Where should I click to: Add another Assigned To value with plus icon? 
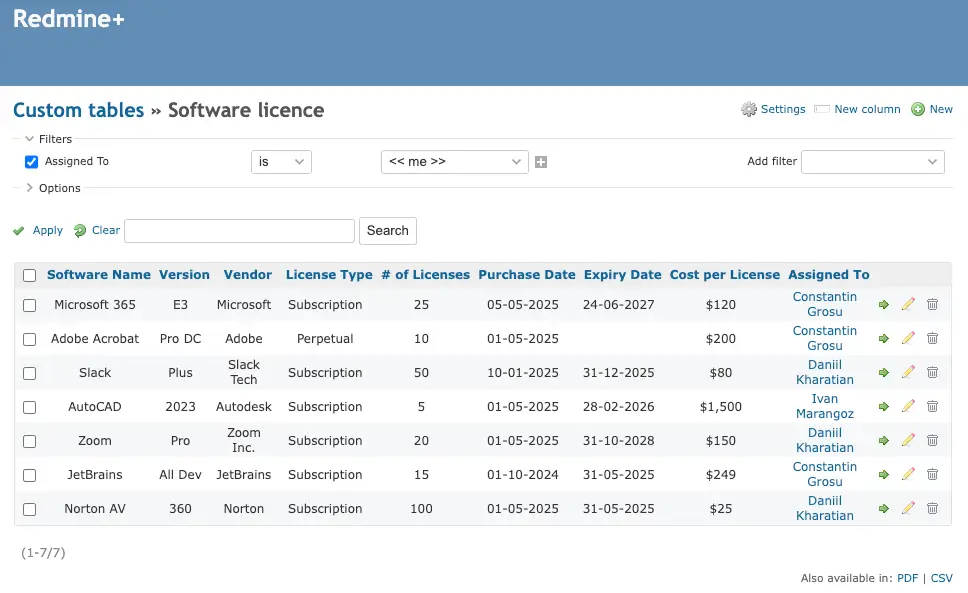(541, 161)
